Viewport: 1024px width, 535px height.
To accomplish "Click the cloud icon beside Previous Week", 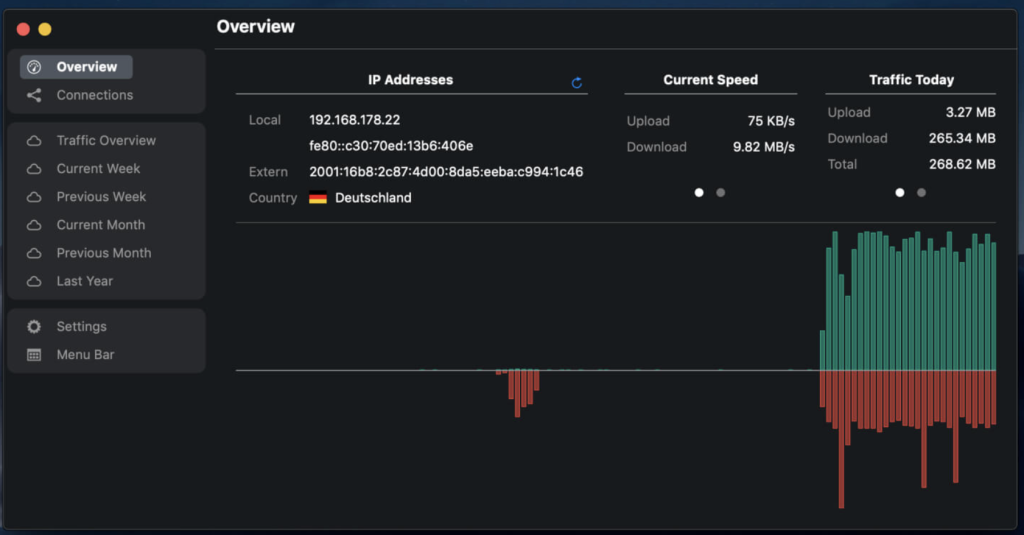I will click(34, 197).
